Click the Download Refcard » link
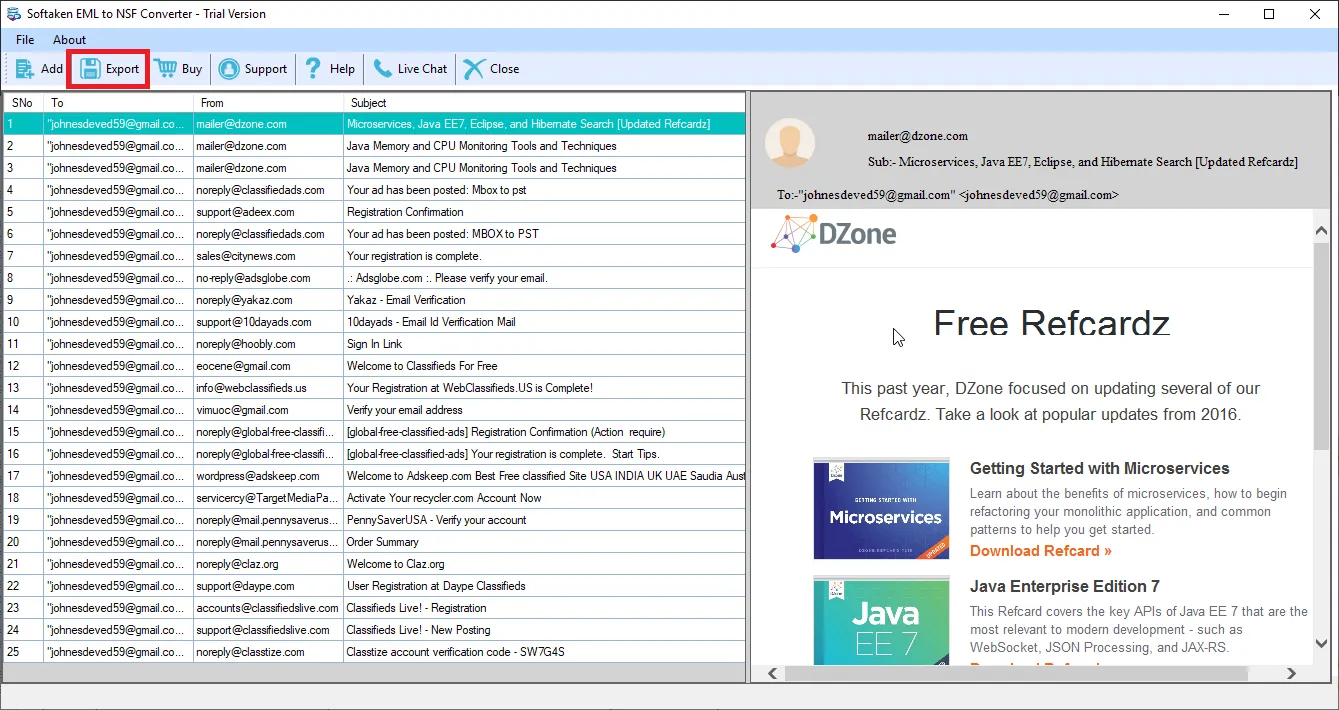This screenshot has width=1339, height=710. tap(1040, 551)
